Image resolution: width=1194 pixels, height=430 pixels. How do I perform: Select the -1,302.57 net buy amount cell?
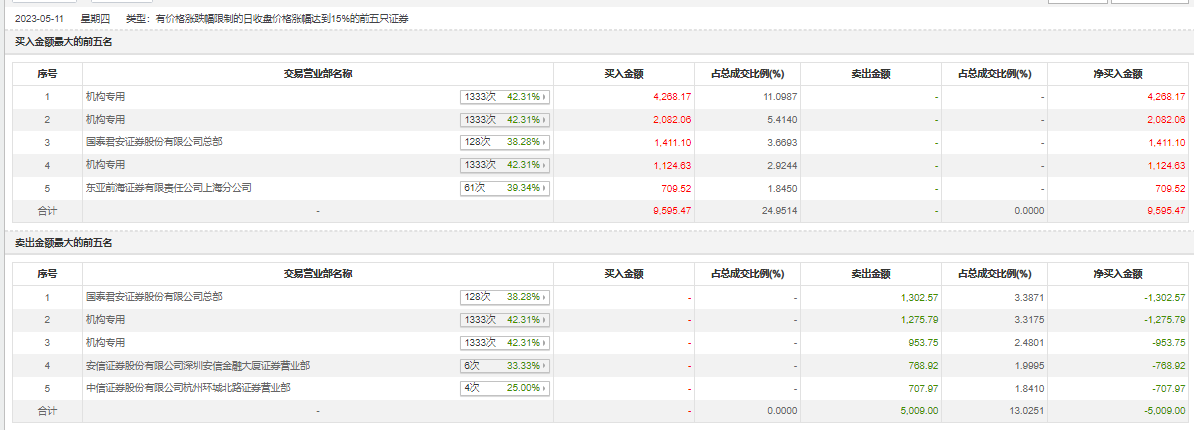click(x=1160, y=297)
